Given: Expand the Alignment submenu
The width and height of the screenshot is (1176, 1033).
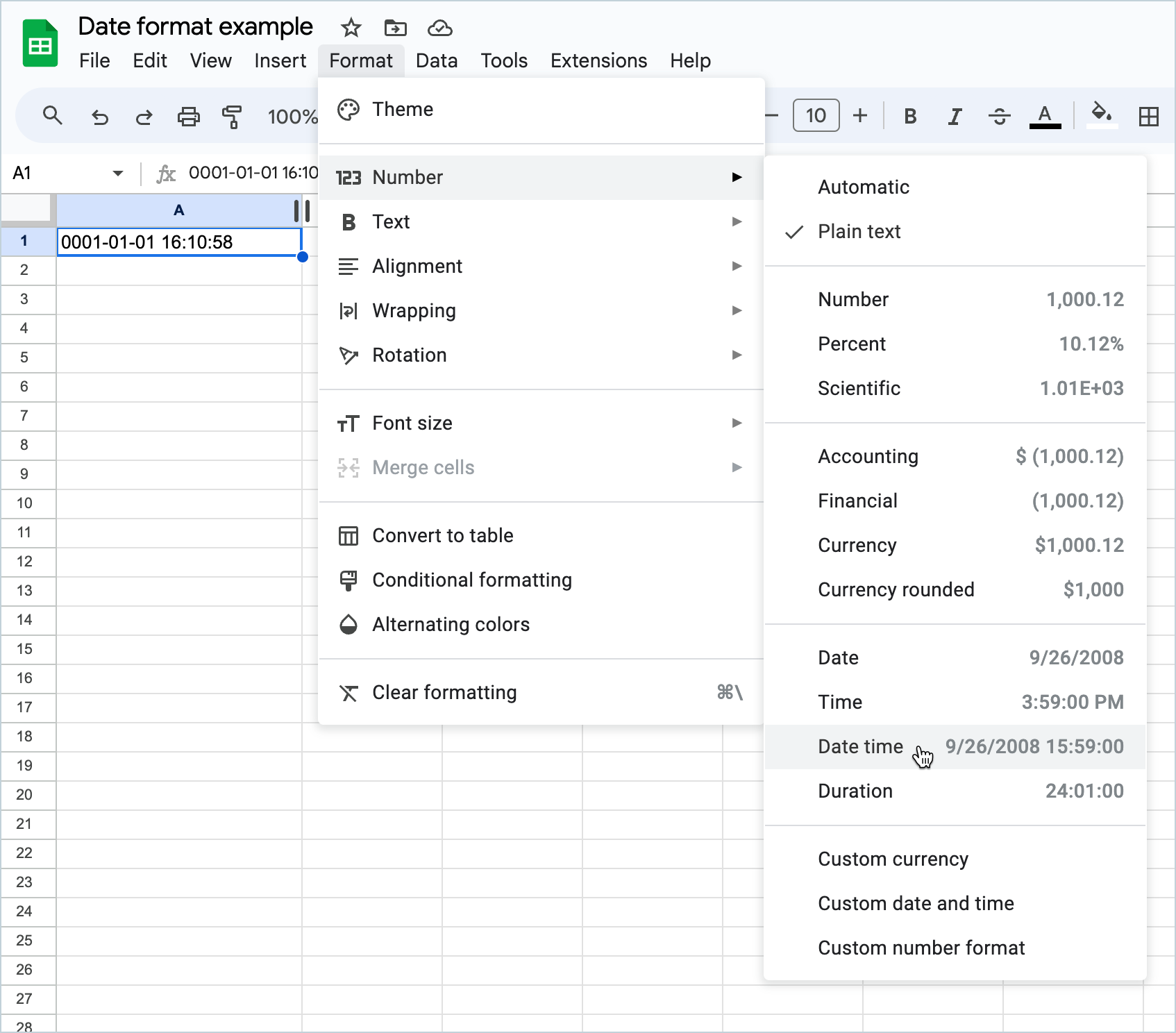Looking at the screenshot, I should click(x=541, y=267).
